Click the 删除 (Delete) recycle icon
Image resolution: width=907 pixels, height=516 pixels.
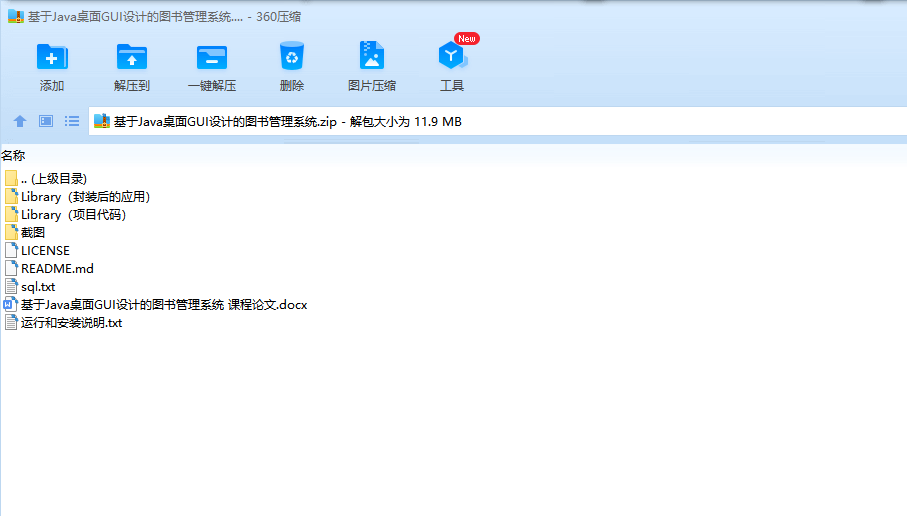[x=292, y=56]
